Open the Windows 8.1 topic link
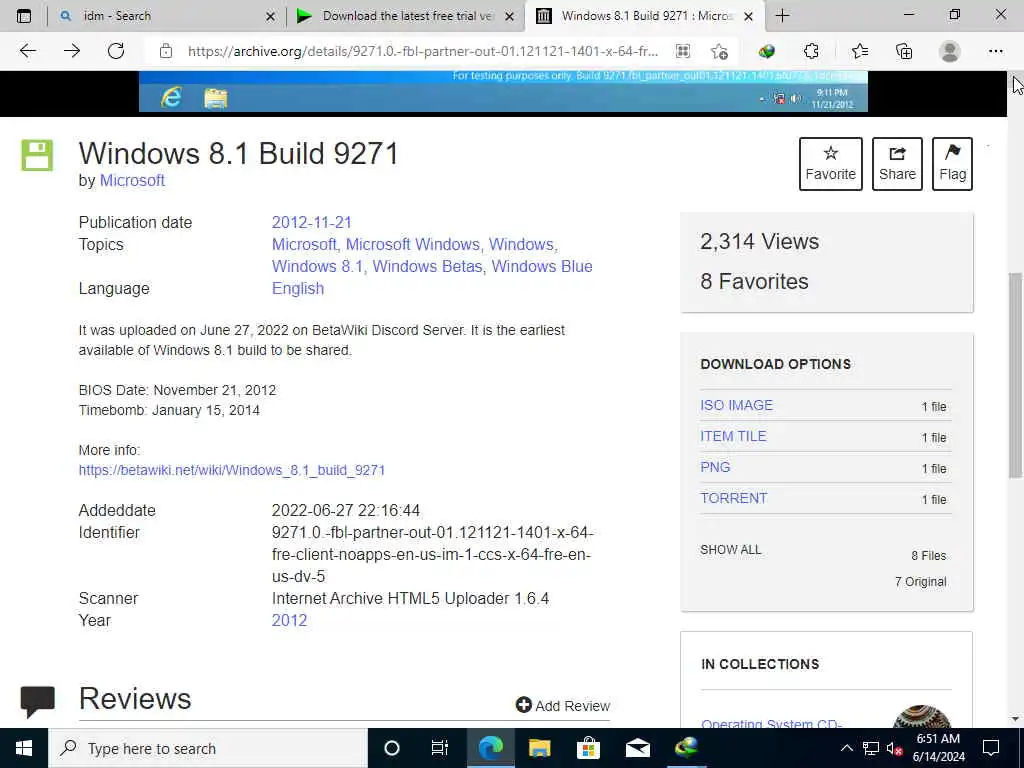 [318, 266]
